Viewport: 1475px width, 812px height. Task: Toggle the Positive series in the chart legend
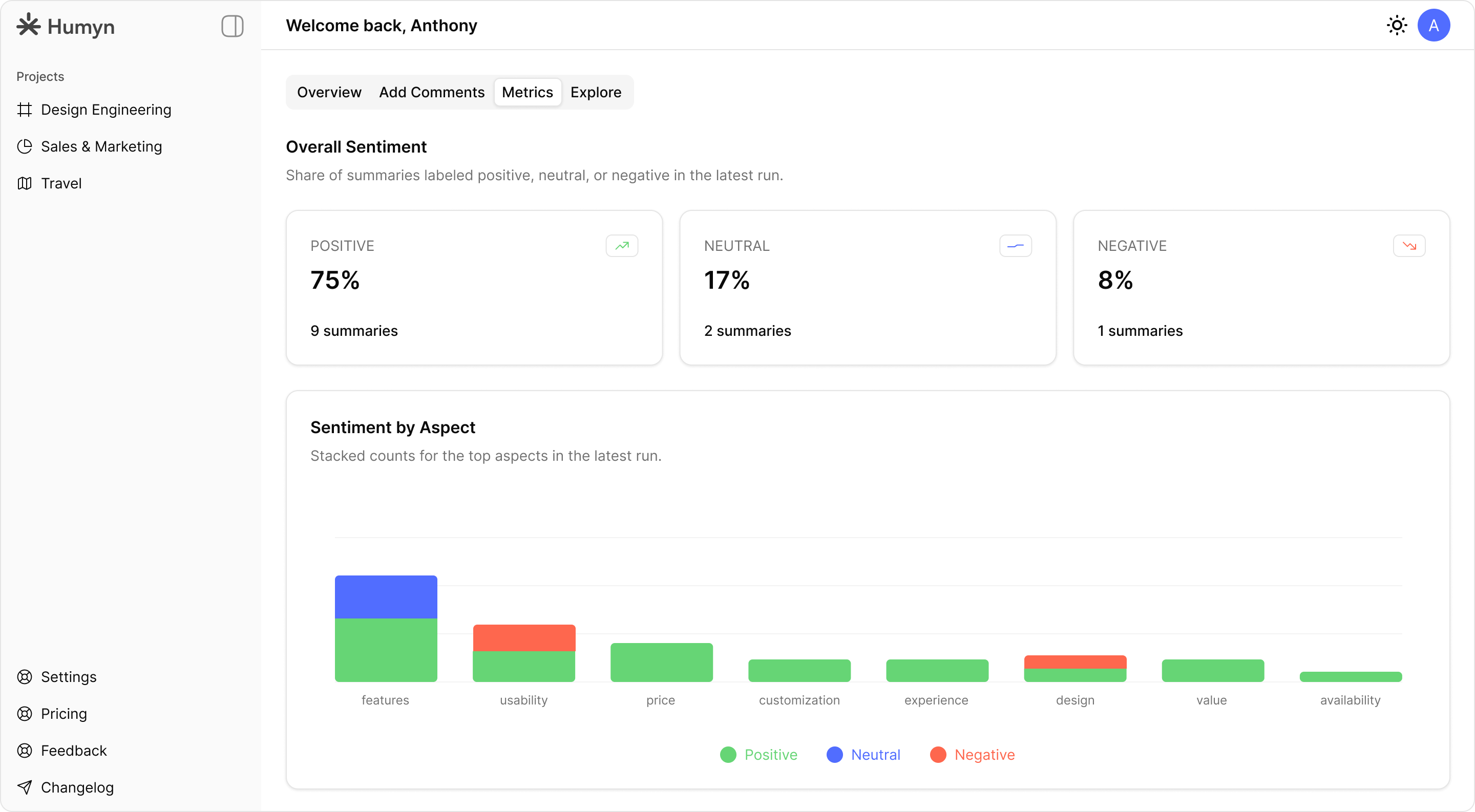(x=758, y=755)
